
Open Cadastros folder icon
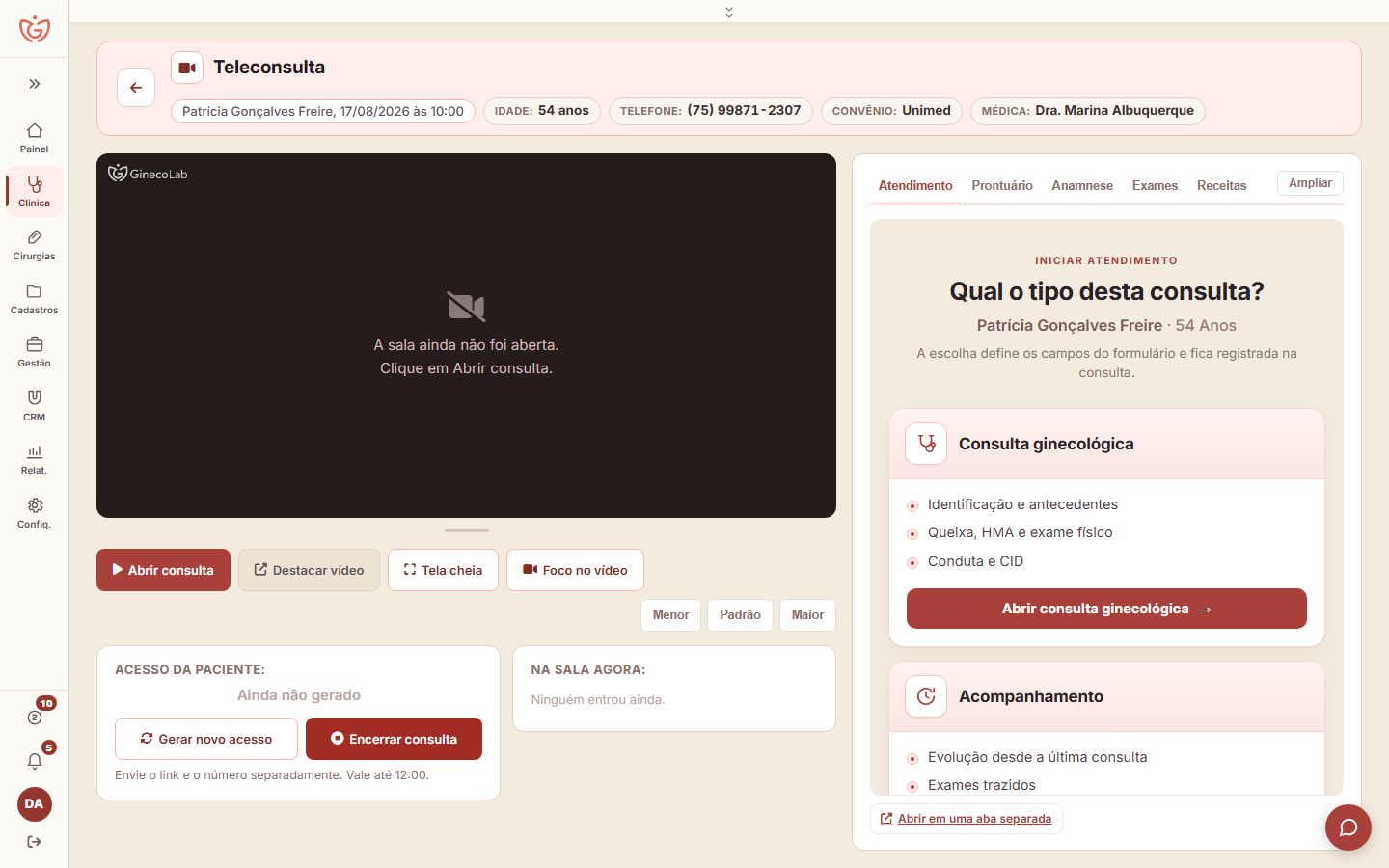pyautogui.click(x=35, y=291)
